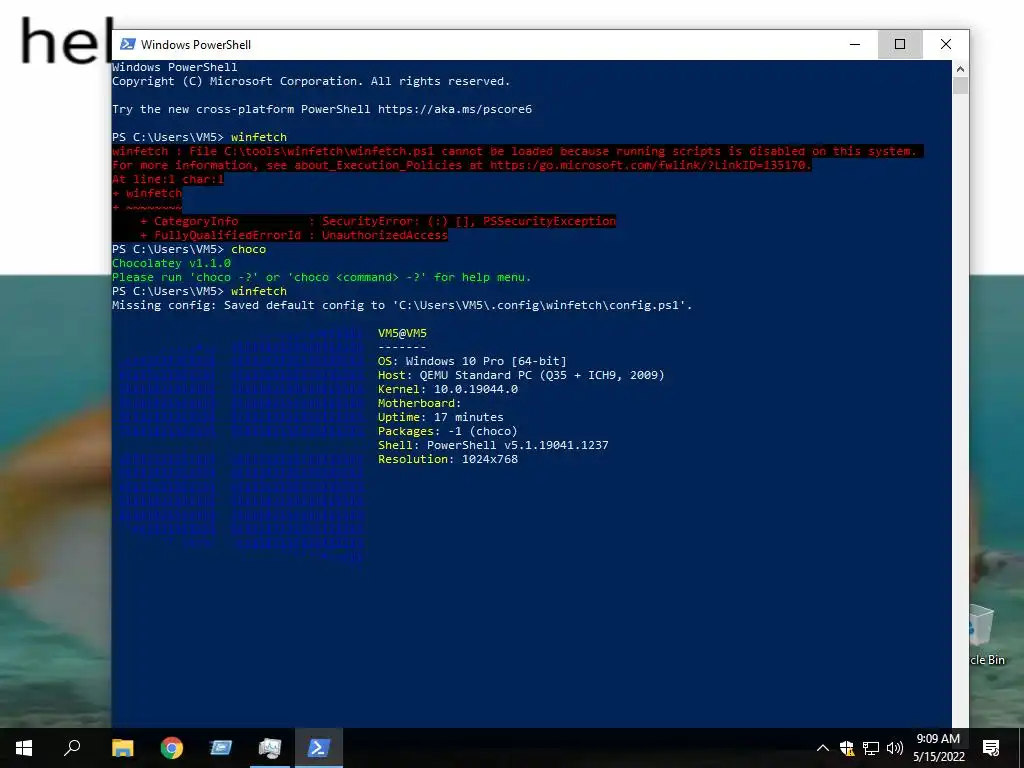Click the blue Windows ASCII logo art
Screen dimensions: 1024x768
pyautogui.click(x=241, y=445)
